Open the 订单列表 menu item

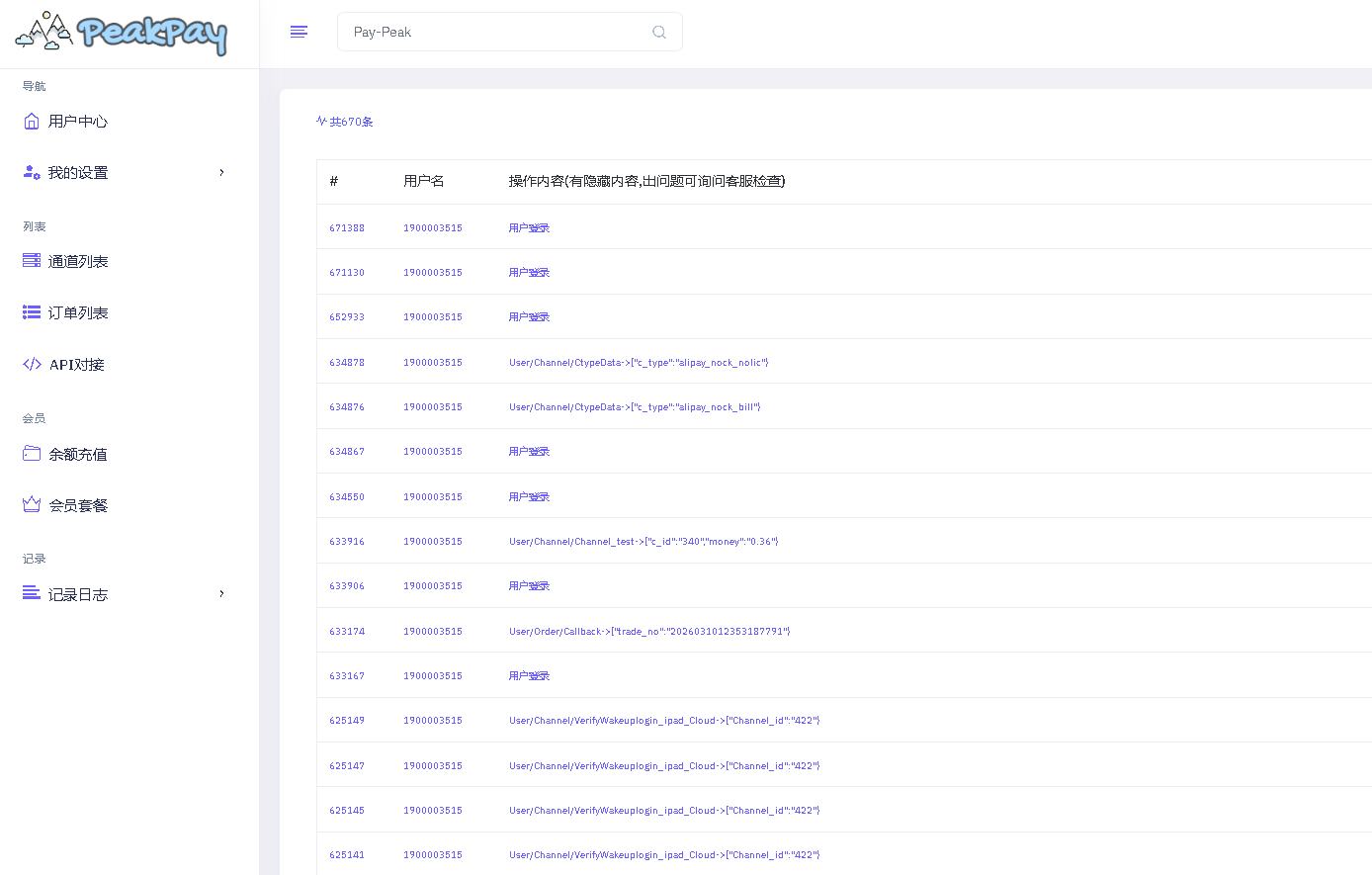[x=78, y=312]
